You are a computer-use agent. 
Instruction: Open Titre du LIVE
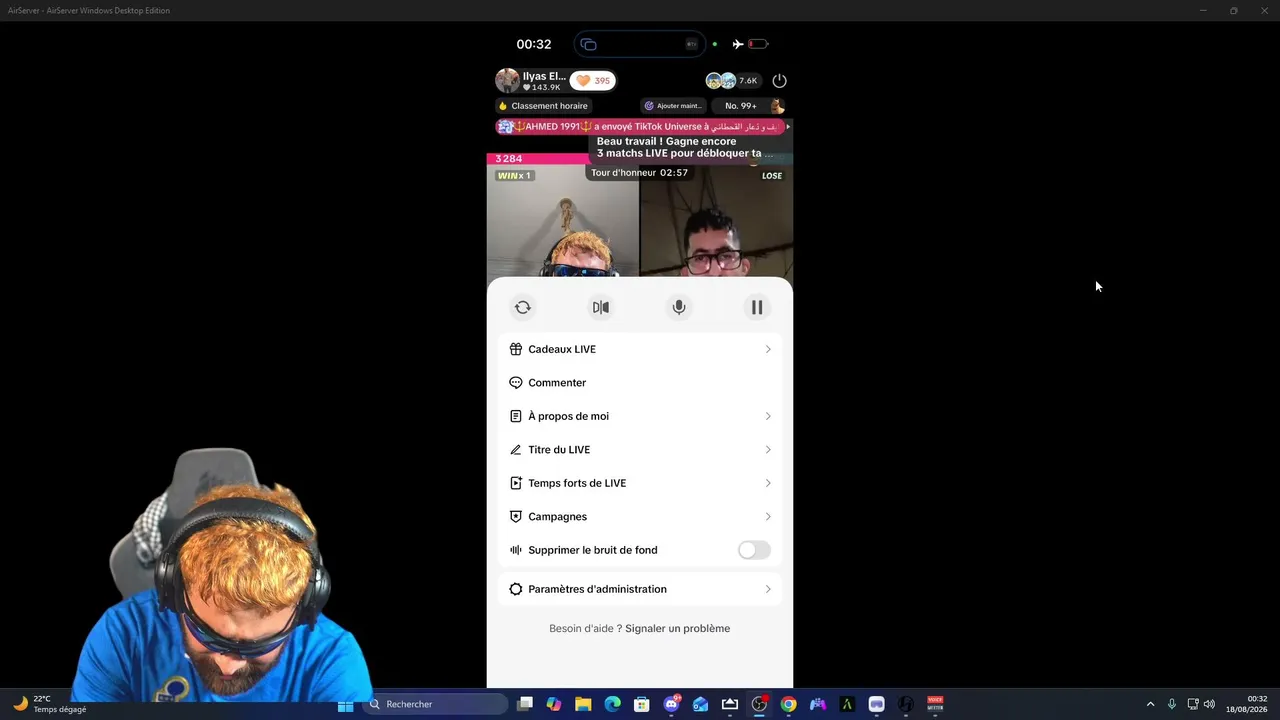640,450
